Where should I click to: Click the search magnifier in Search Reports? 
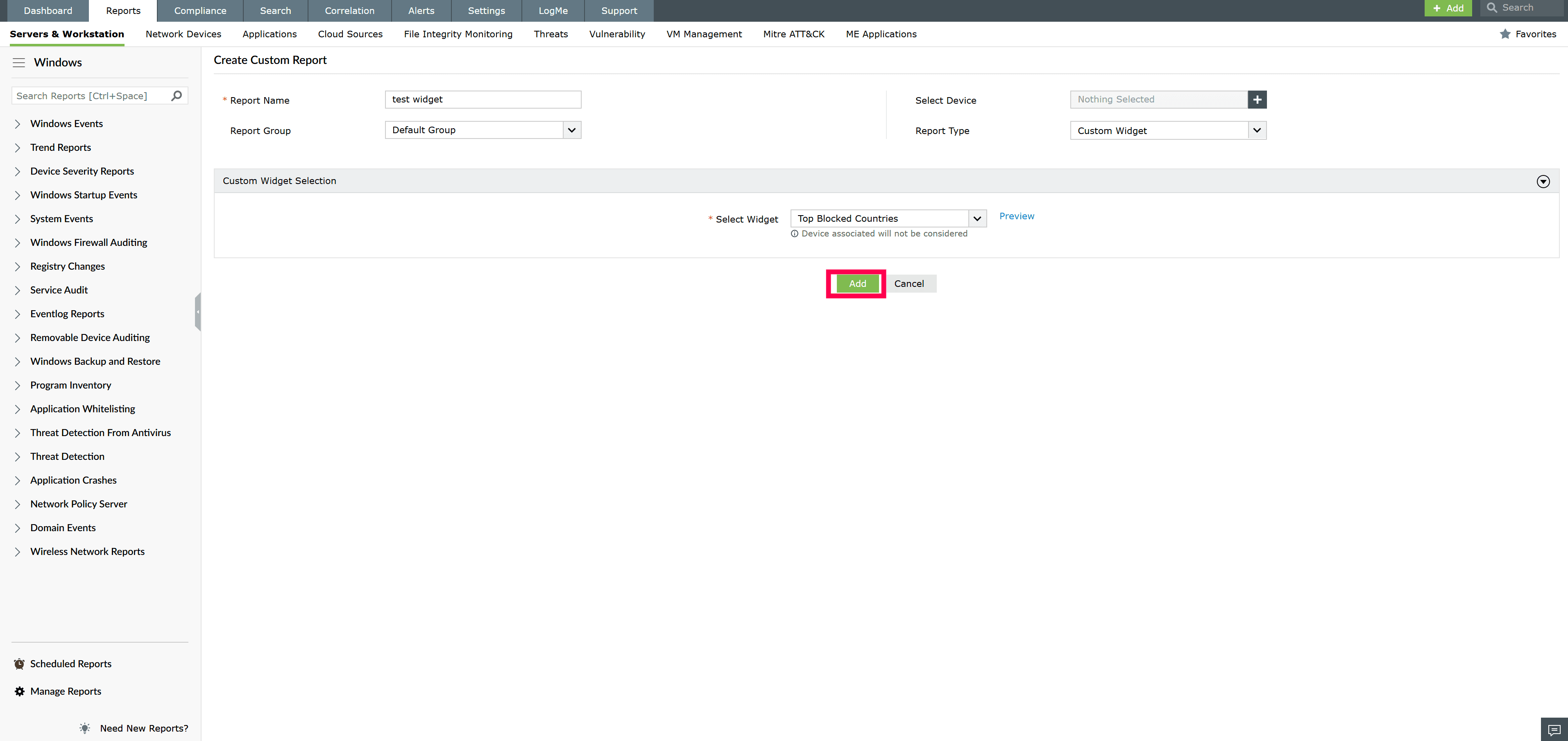point(176,95)
